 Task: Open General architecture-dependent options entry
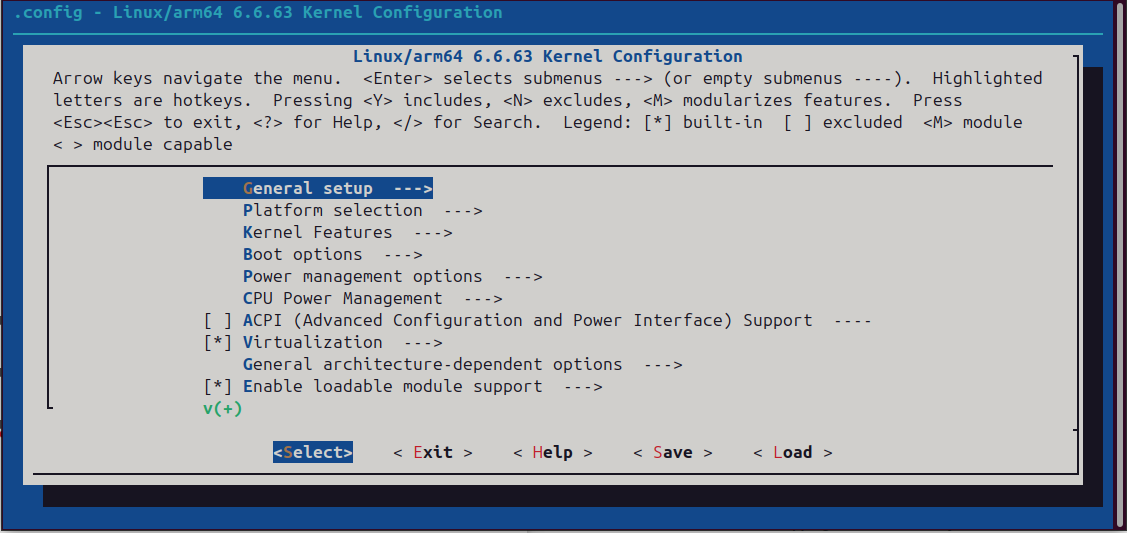click(462, 364)
